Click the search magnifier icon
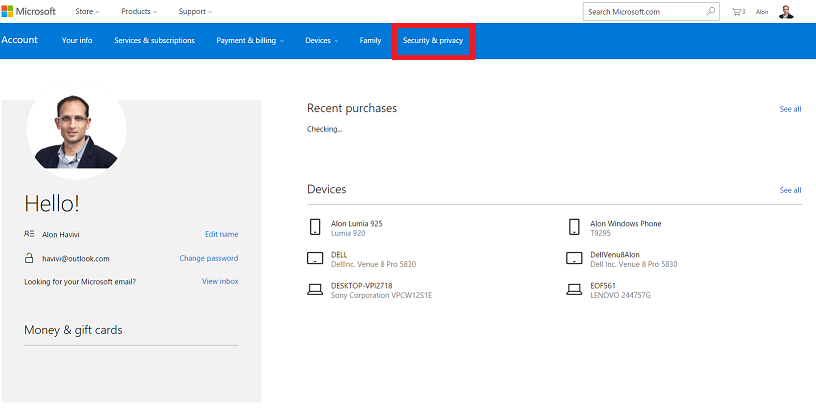Image resolution: width=816 pixels, height=412 pixels. tap(711, 11)
